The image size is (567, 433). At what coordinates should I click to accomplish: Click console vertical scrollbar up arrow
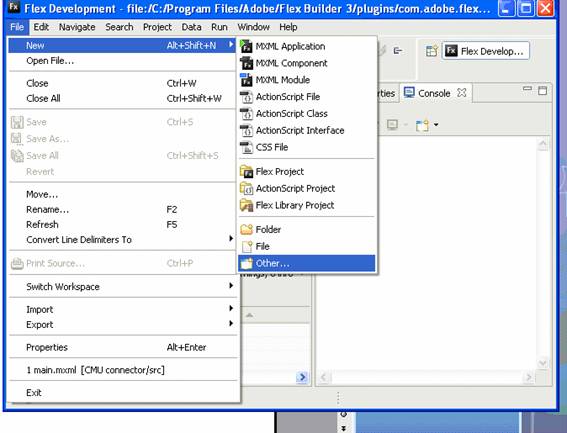point(543,145)
